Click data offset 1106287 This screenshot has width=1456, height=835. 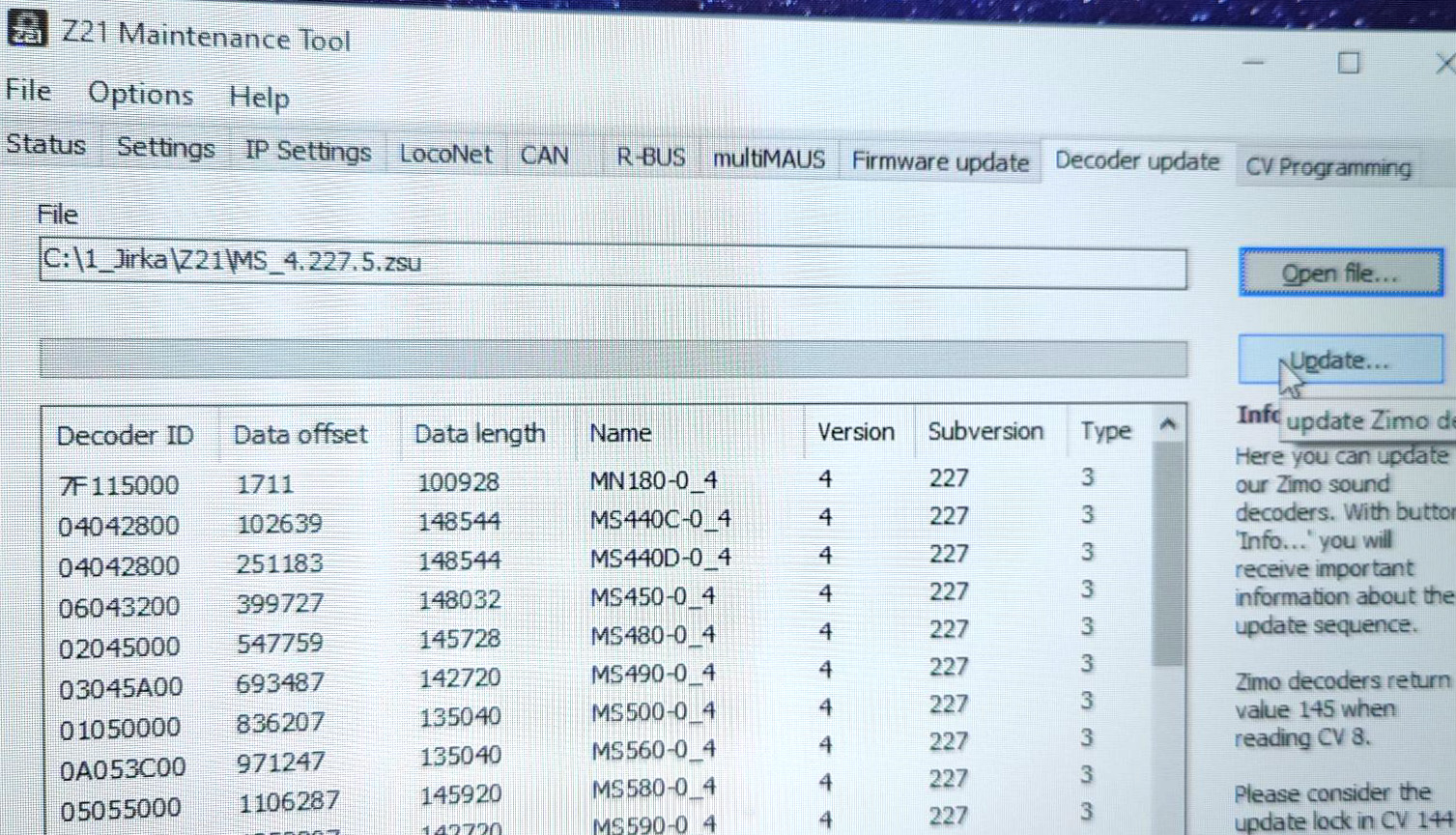[x=288, y=801]
